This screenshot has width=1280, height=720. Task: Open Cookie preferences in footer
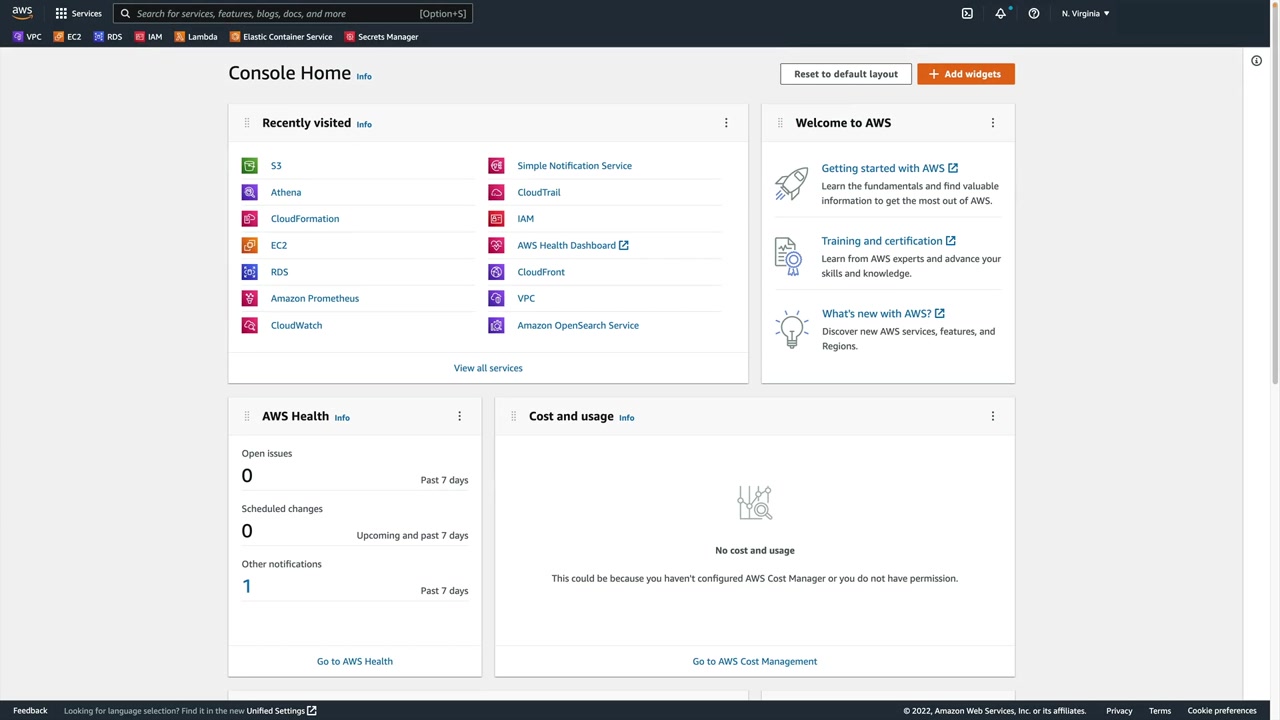1222,711
